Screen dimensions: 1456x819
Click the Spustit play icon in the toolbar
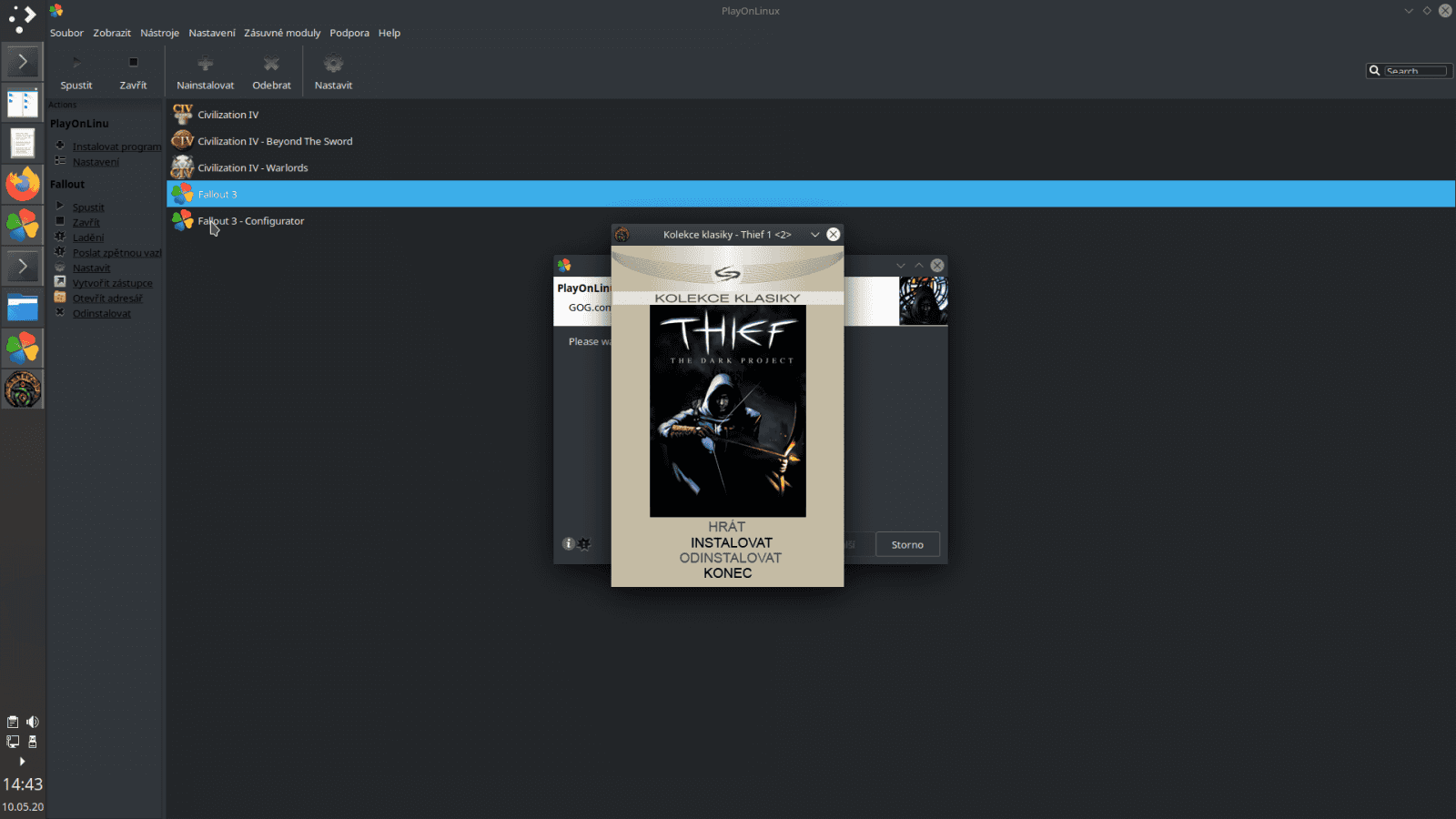(76, 63)
